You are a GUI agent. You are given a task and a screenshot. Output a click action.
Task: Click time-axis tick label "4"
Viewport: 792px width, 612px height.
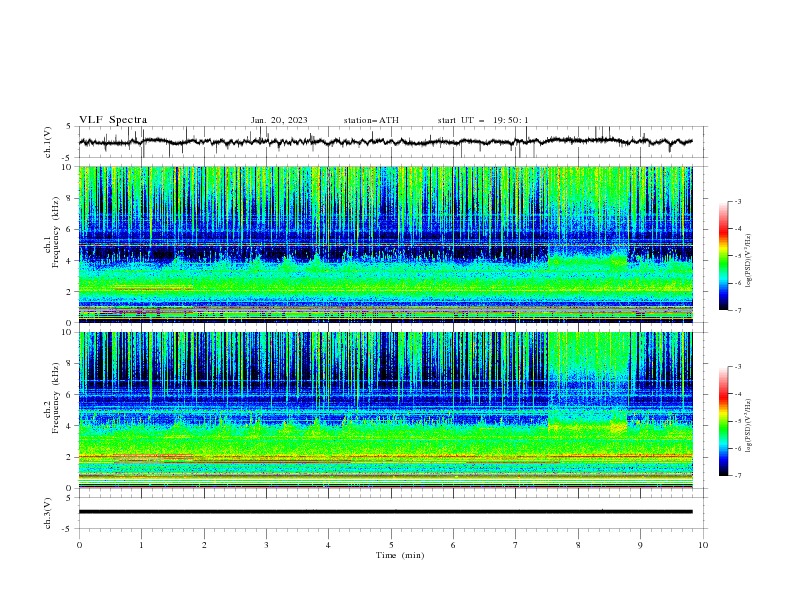point(329,545)
